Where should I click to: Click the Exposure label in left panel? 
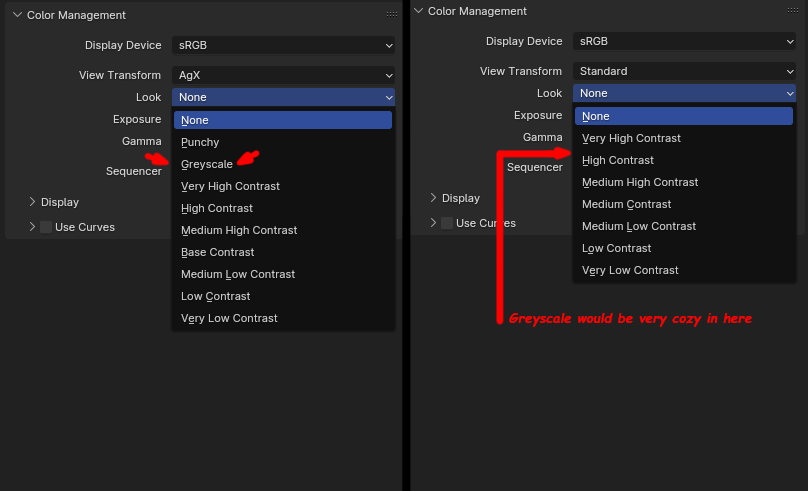137,120
